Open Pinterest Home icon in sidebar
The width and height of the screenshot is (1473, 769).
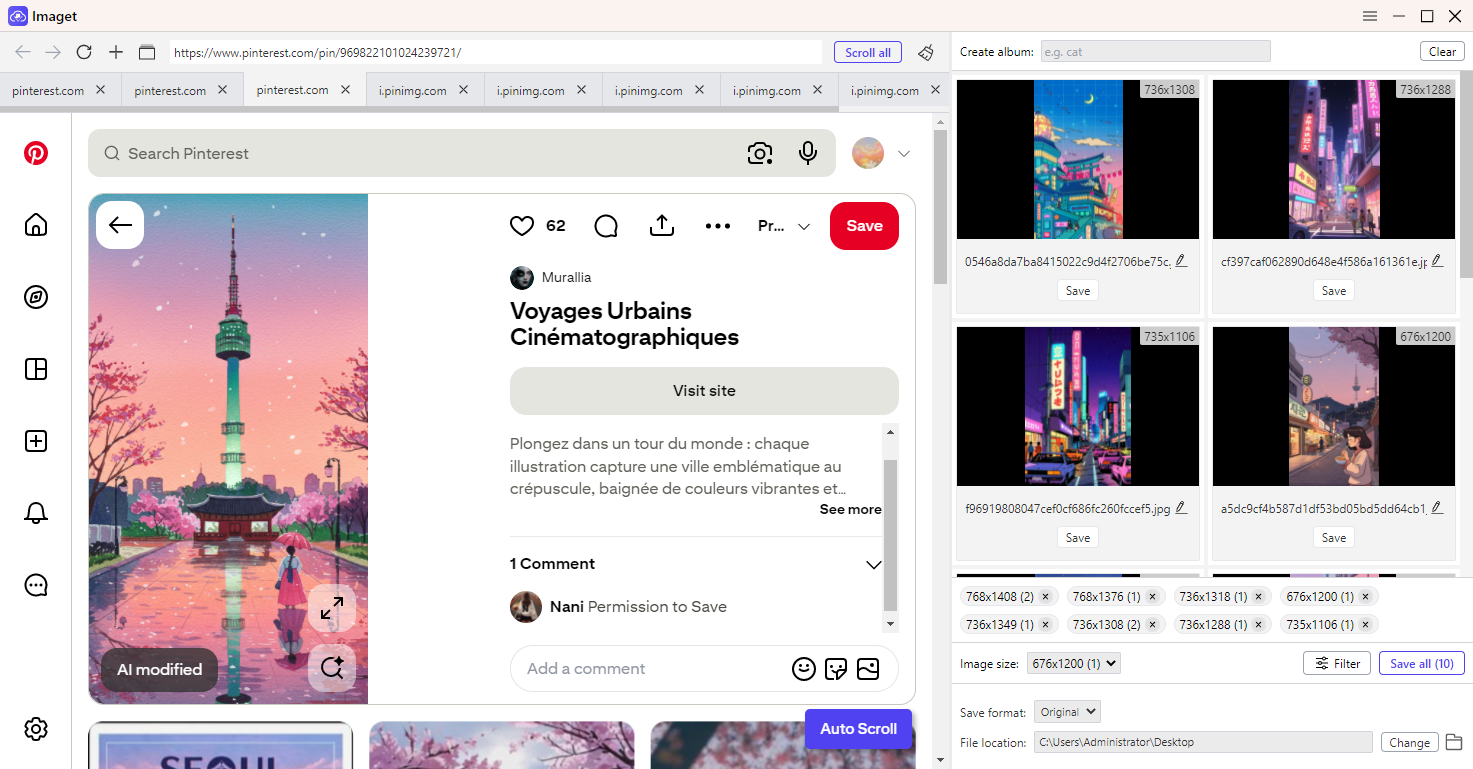(x=36, y=225)
